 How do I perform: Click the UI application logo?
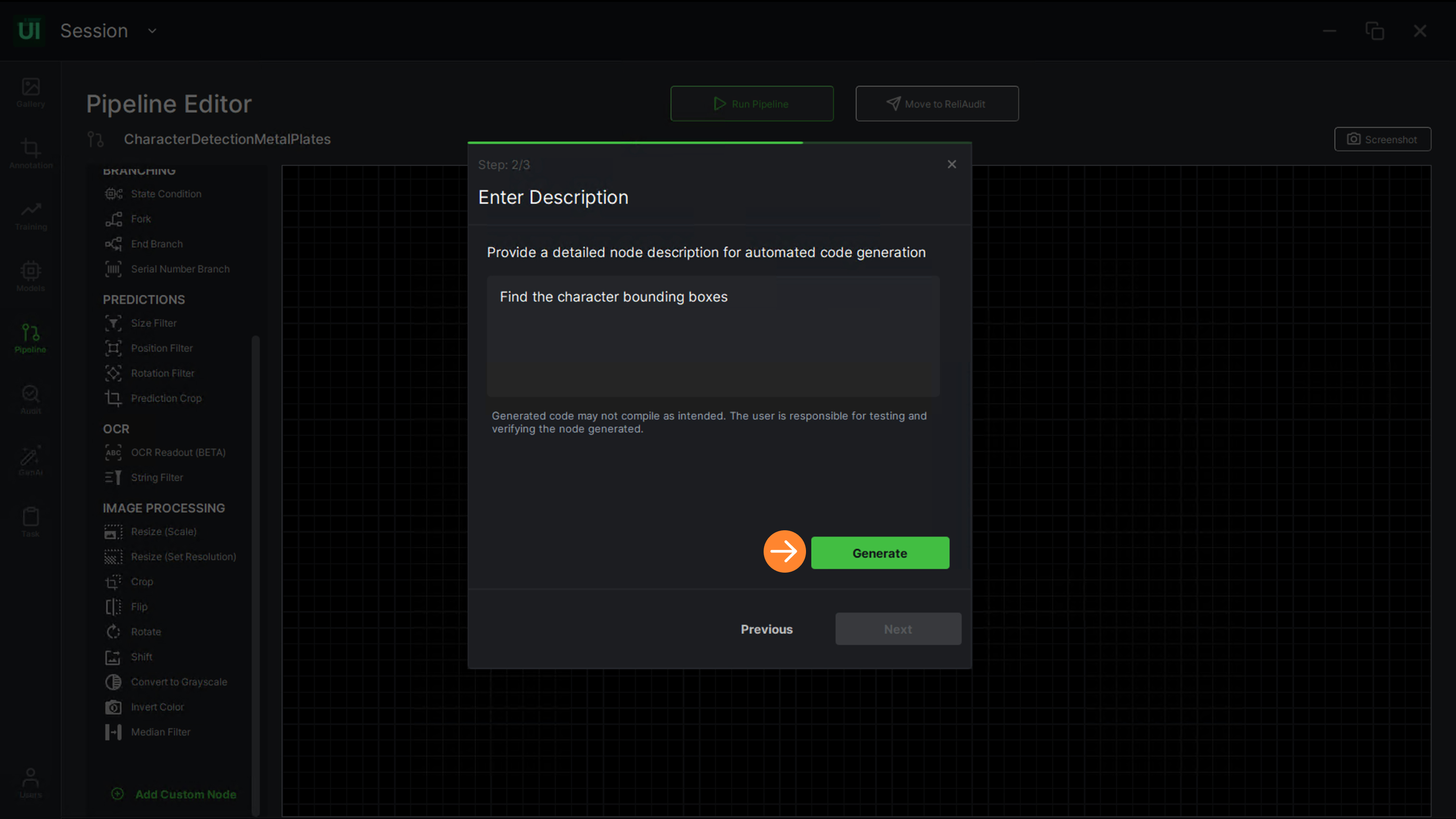click(x=29, y=30)
